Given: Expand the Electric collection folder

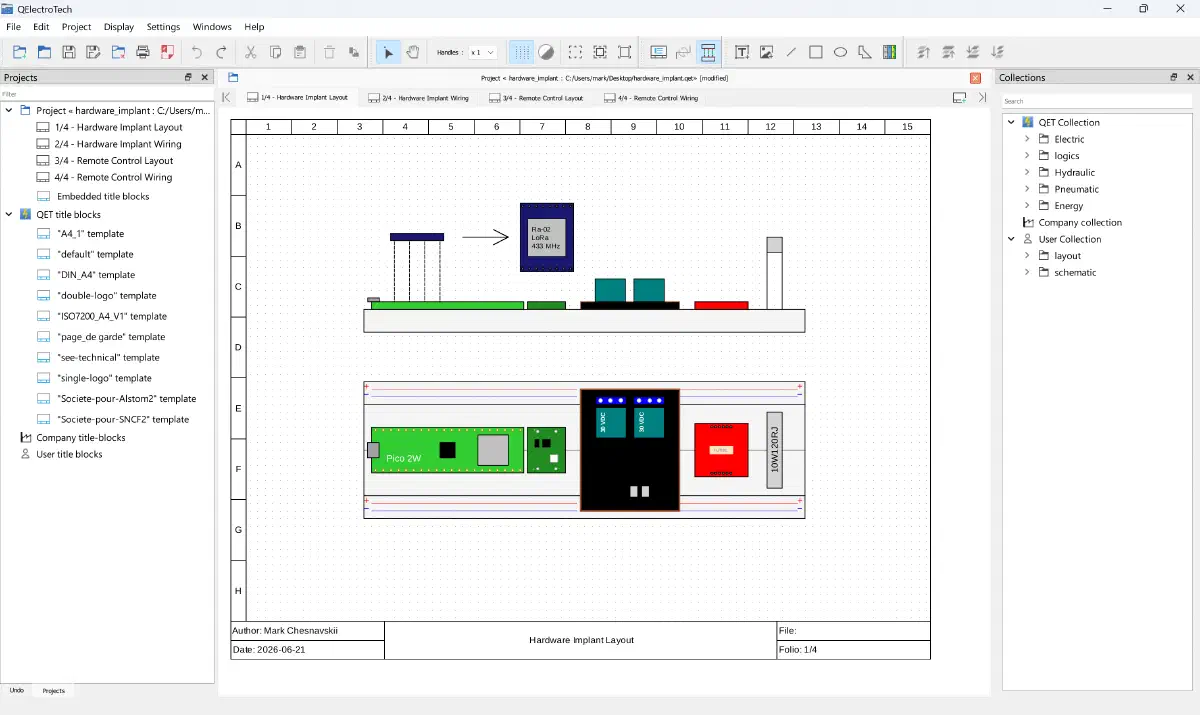Looking at the screenshot, I should coord(1027,139).
